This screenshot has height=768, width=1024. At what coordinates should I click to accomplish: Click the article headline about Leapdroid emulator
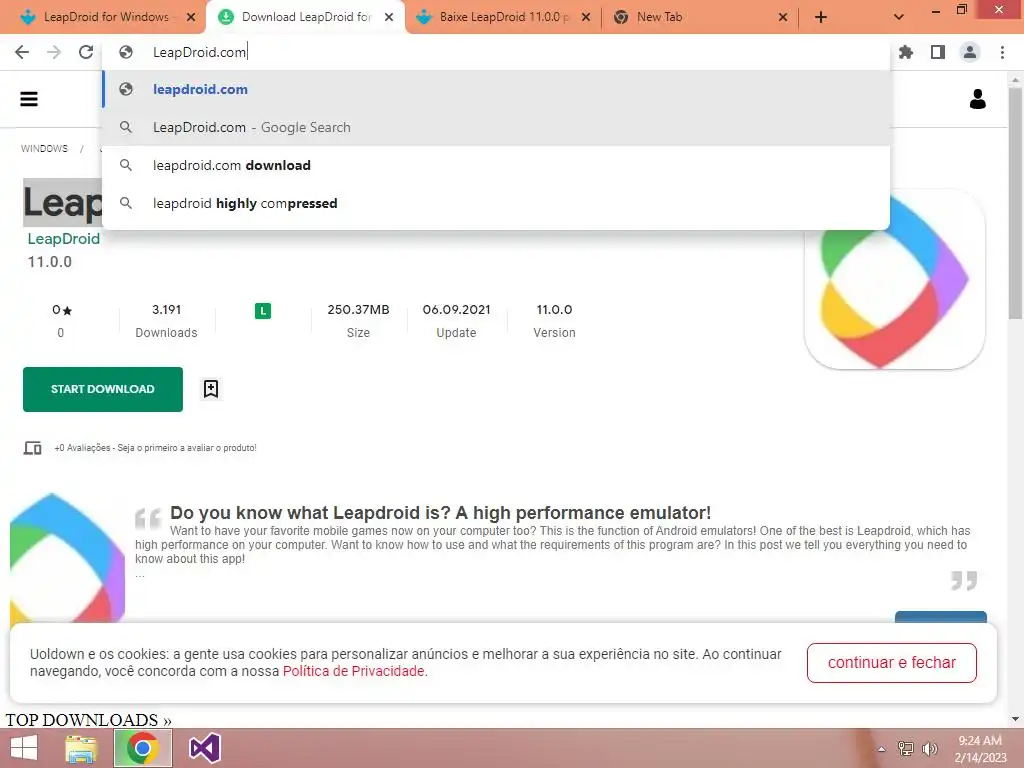coord(440,513)
